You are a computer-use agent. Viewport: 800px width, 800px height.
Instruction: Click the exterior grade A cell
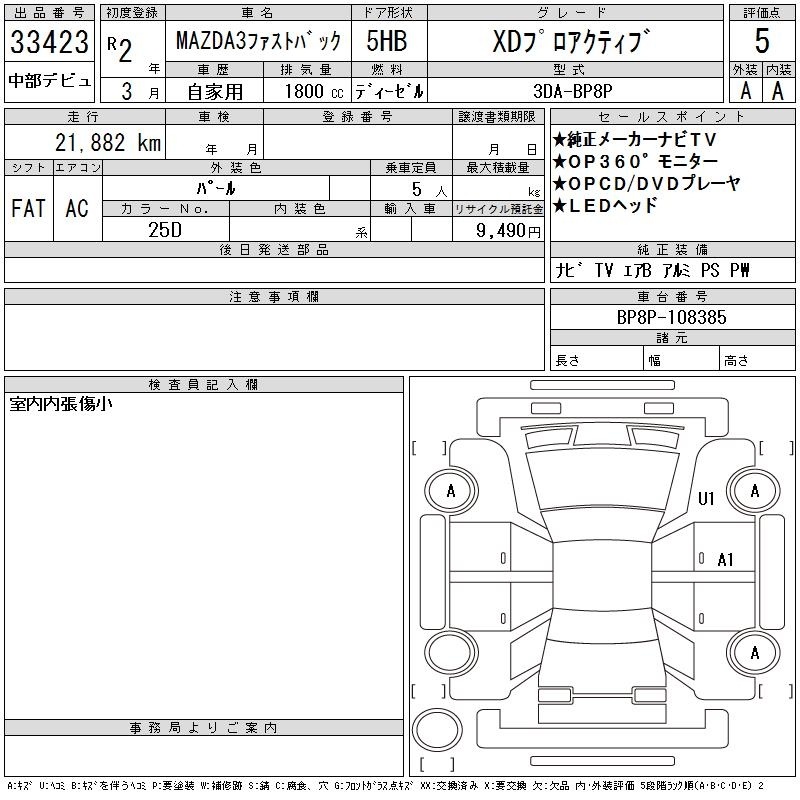coord(745,90)
